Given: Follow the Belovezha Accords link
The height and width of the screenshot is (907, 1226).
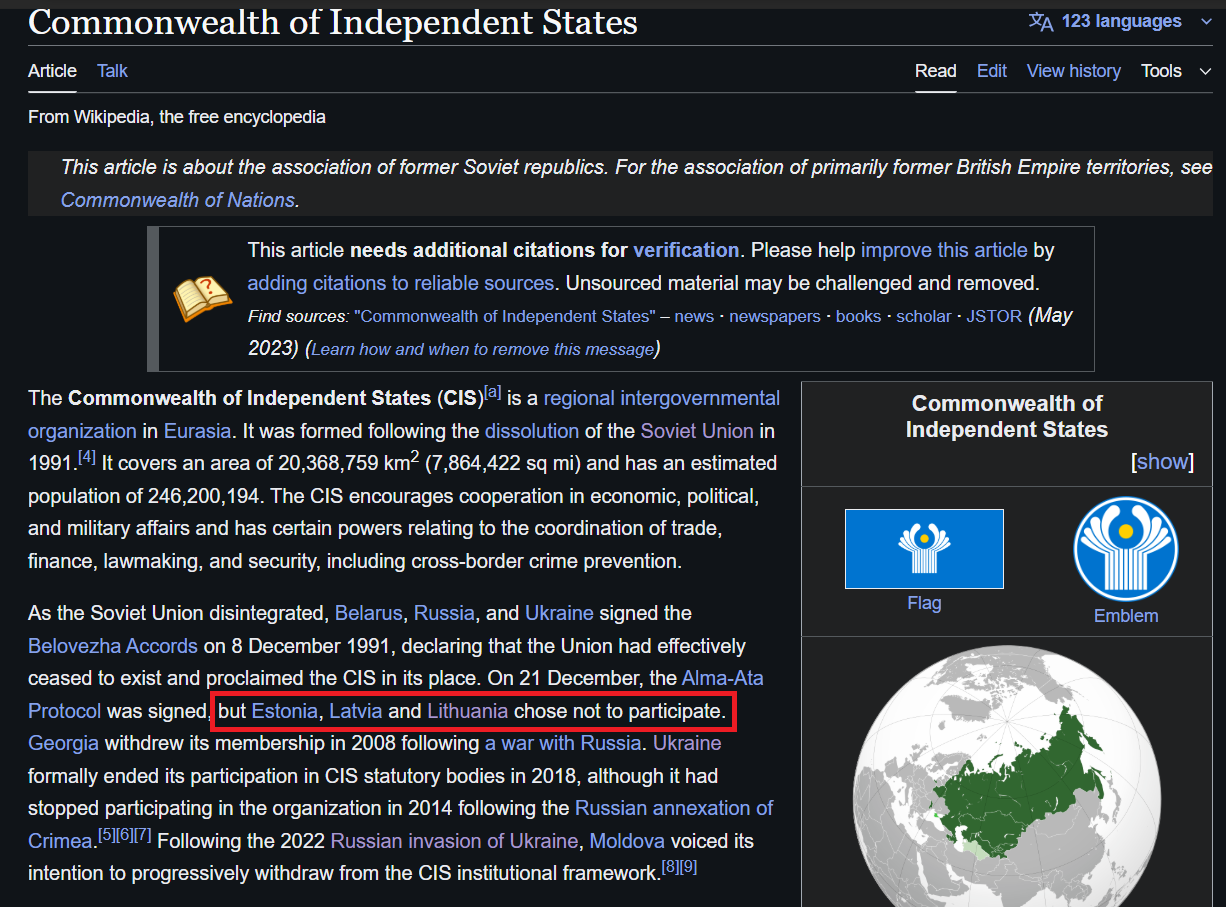Looking at the screenshot, I should click(113, 646).
